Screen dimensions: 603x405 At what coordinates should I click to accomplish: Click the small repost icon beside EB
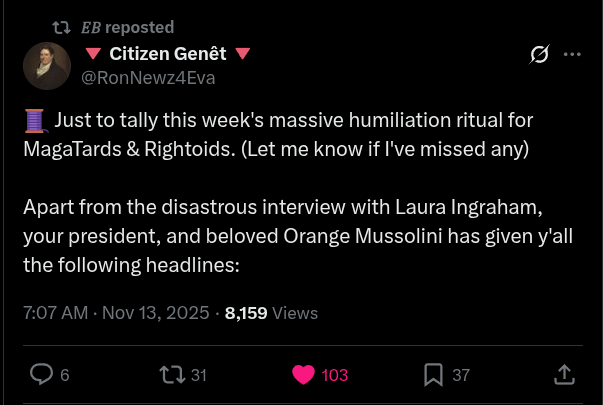(x=59, y=27)
